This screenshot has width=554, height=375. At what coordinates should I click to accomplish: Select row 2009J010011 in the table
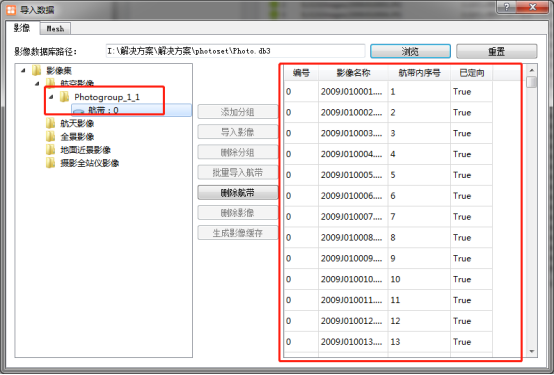(388, 300)
